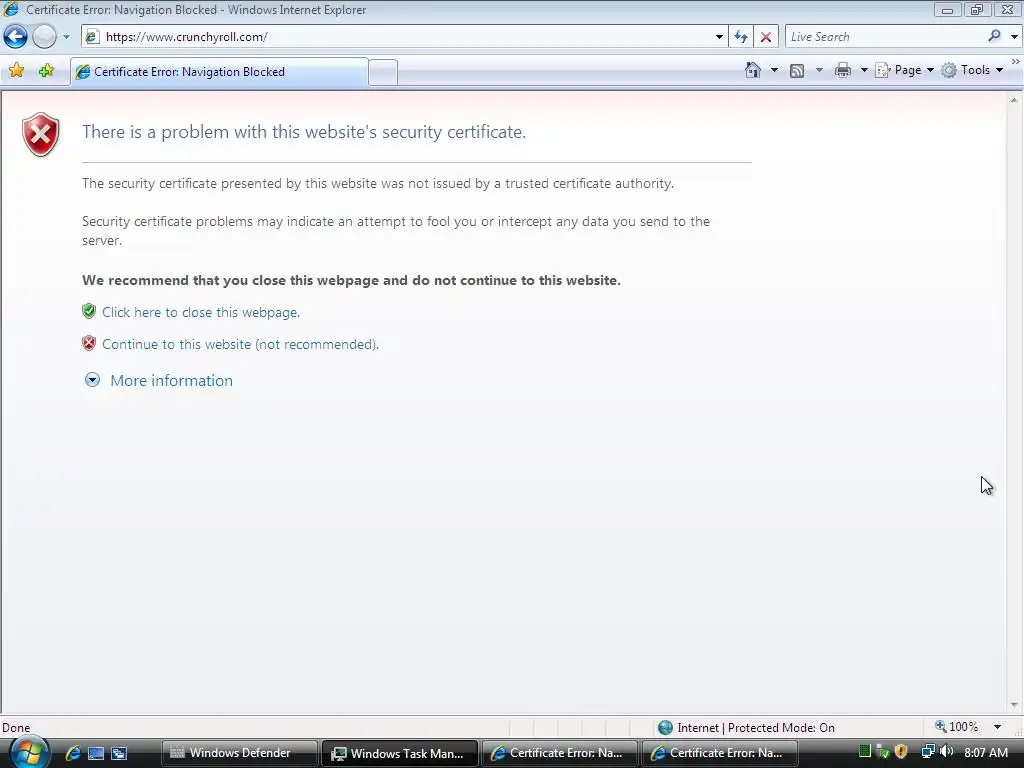Viewport: 1024px width, 768px height.
Task: Open the Print options dropdown arrow
Action: (x=863, y=70)
